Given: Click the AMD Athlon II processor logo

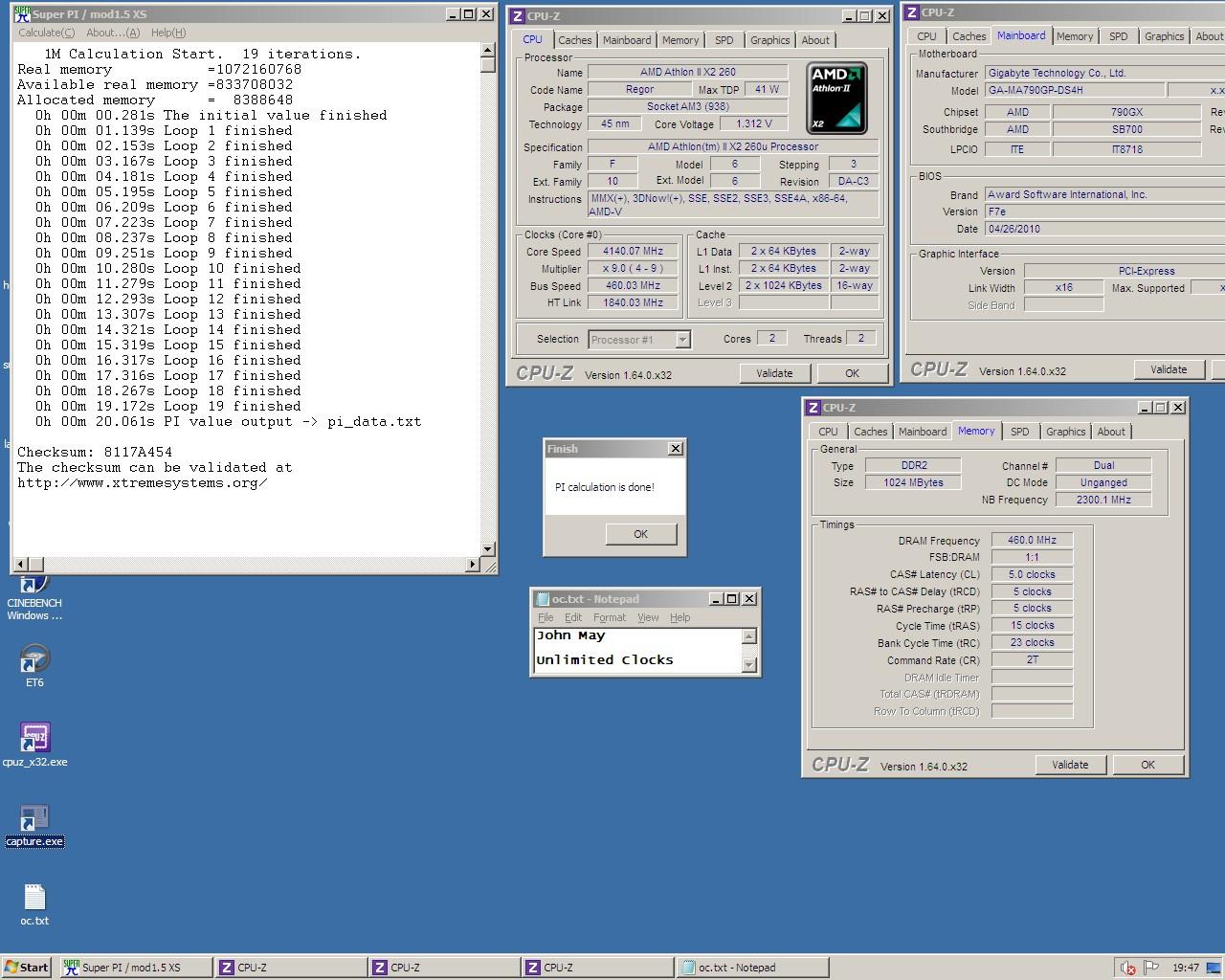Looking at the screenshot, I should [x=837, y=99].
